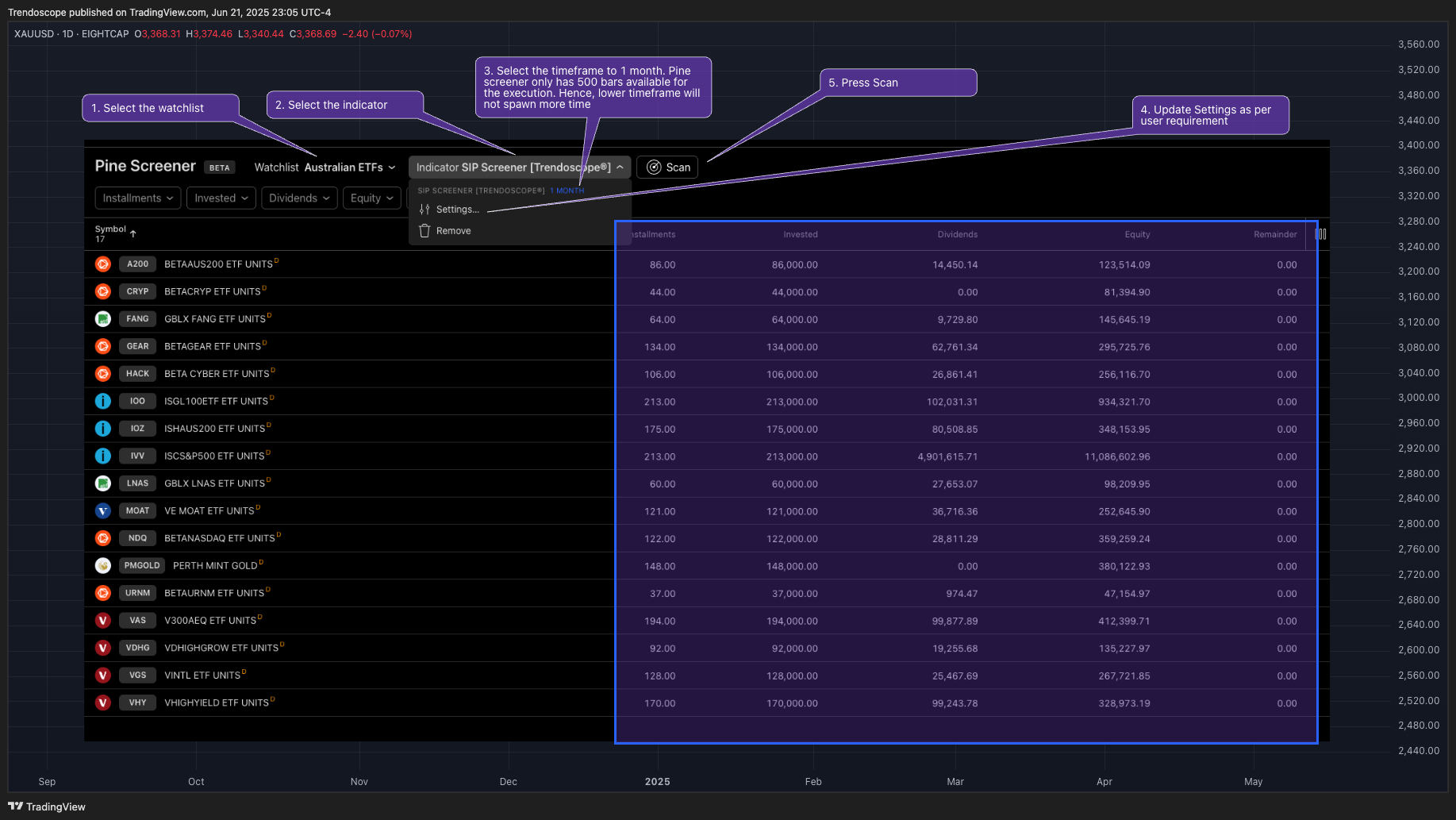Click the BETA badge next to Pine Screener
This screenshot has height=820, width=1456.
(x=220, y=167)
